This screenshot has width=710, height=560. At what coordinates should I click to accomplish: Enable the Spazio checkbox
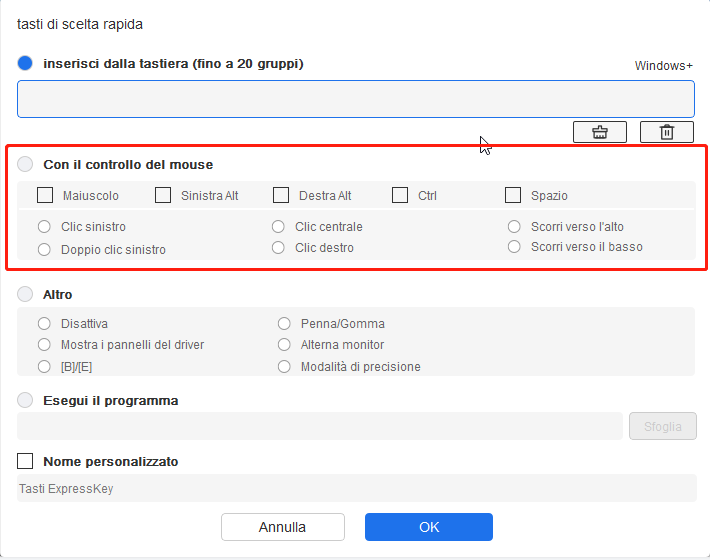tap(513, 195)
